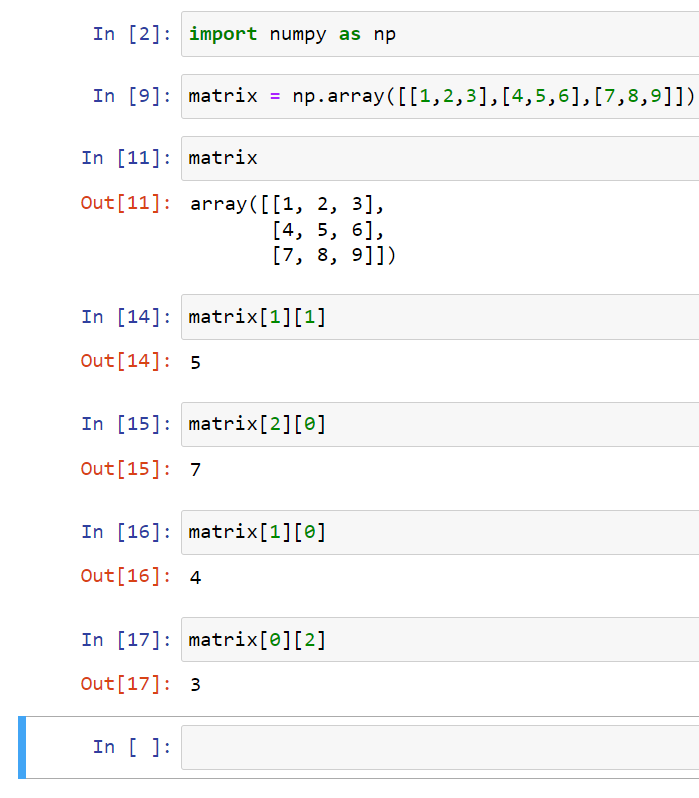699x798 pixels.
Task: Select the matrix[0][2] code cell
Action: coord(440,640)
